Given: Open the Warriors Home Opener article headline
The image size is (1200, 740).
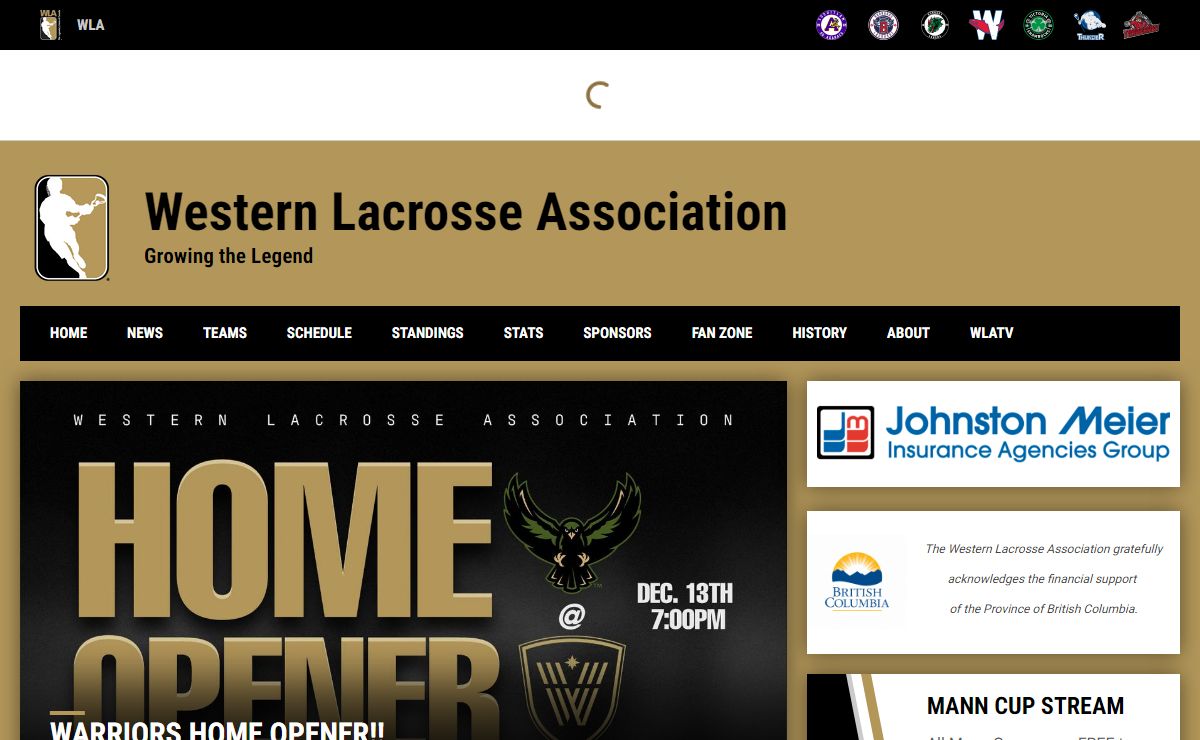Looking at the screenshot, I should [x=217, y=730].
